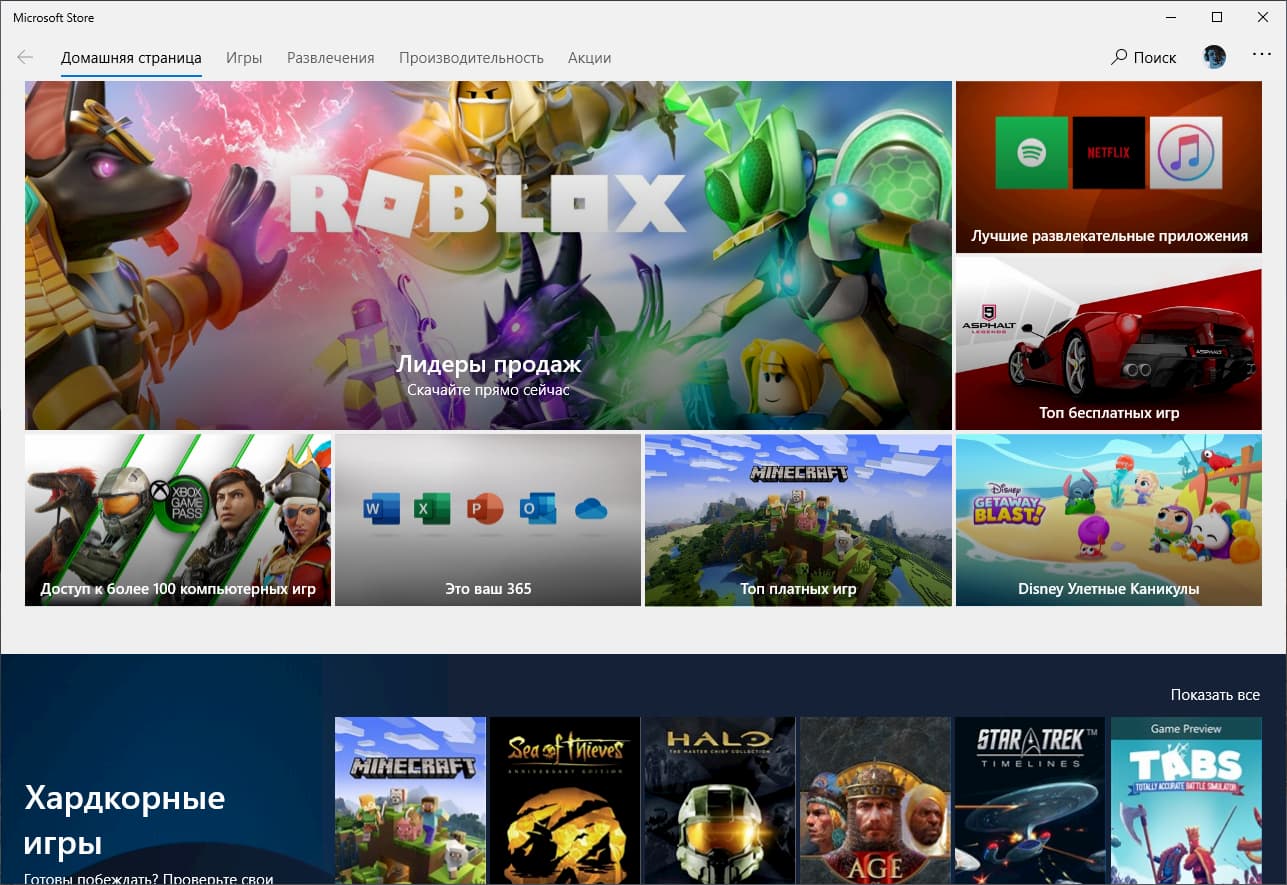Minimize the Microsoft Store window
Image resolution: width=1287 pixels, height=885 pixels.
(x=1171, y=17)
